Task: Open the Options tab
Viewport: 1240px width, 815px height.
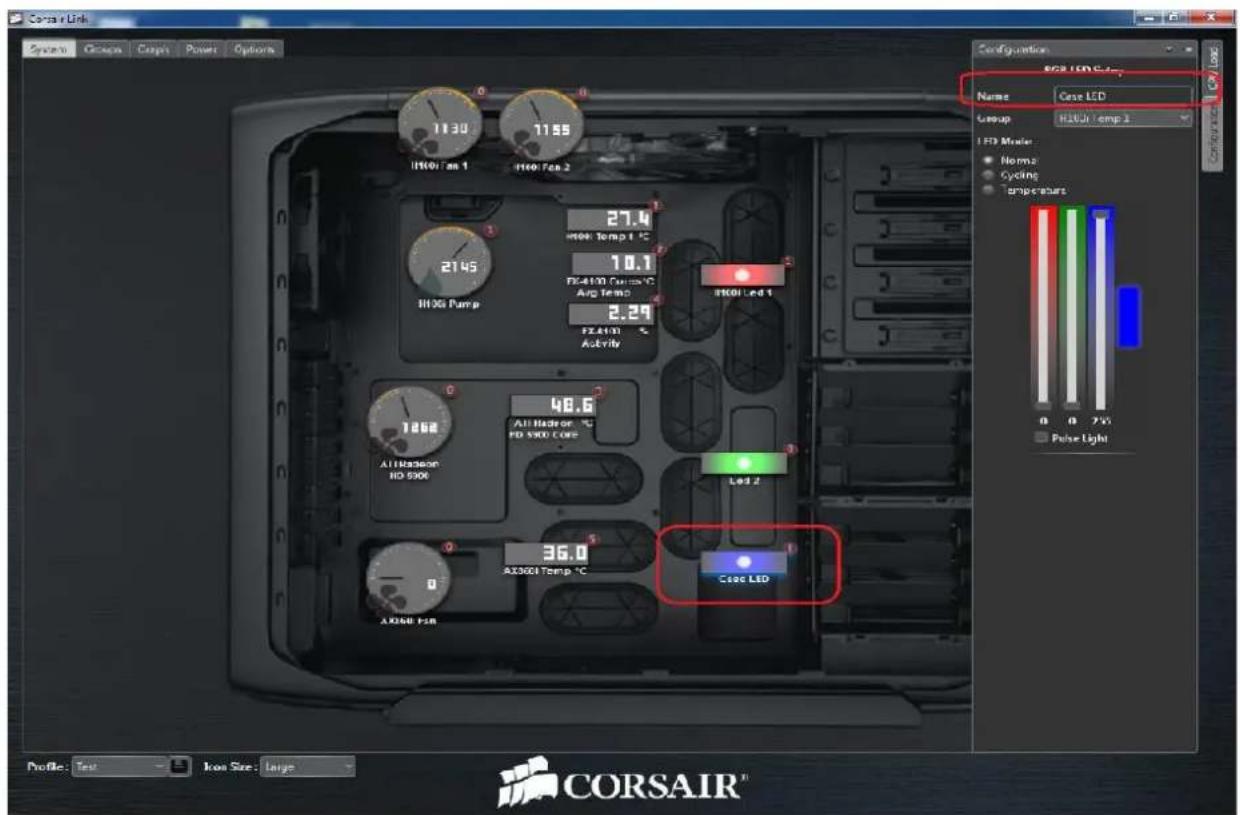Action: tap(254, 49)
